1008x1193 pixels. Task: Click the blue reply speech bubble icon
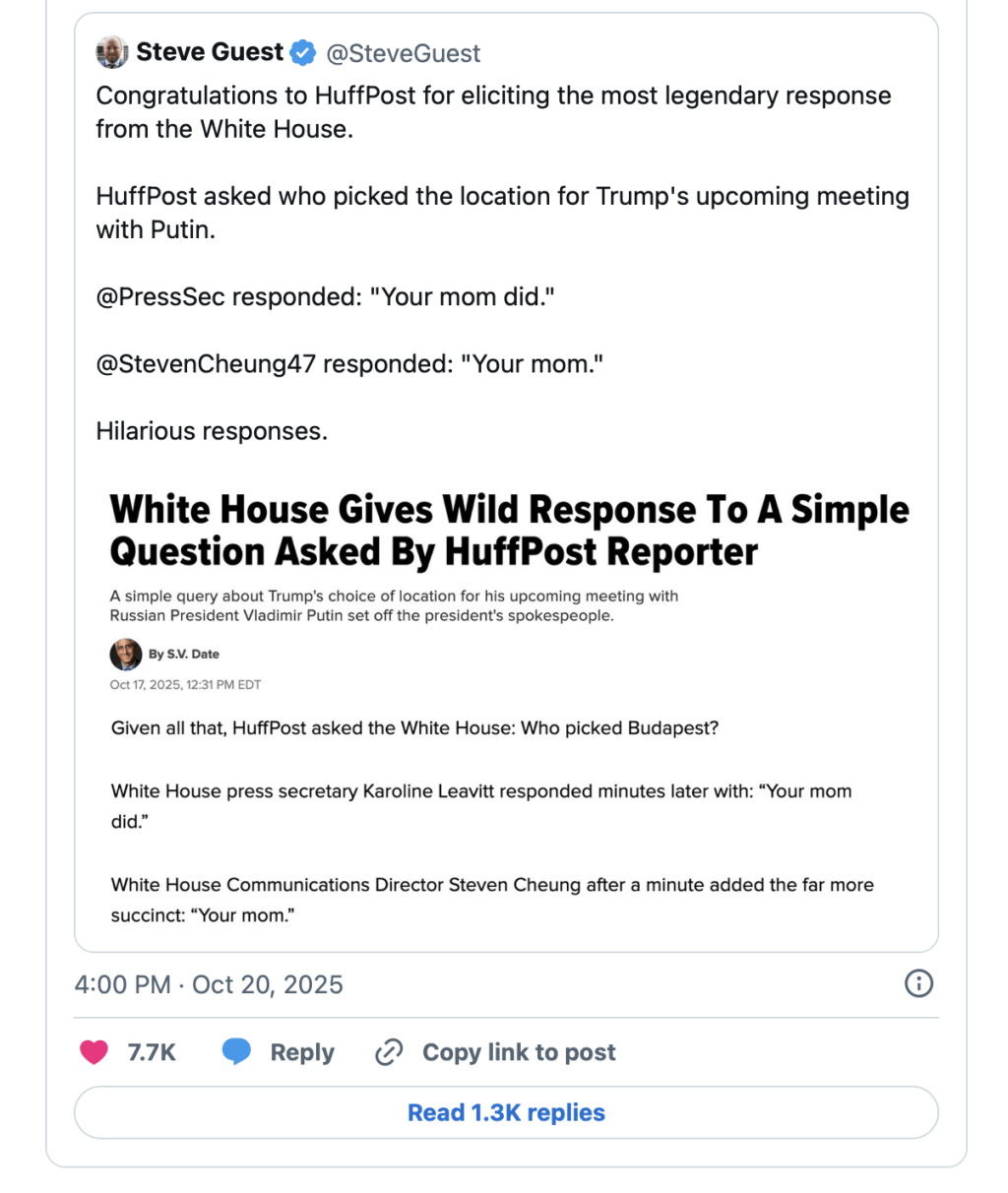click(x=236, y=1052)
